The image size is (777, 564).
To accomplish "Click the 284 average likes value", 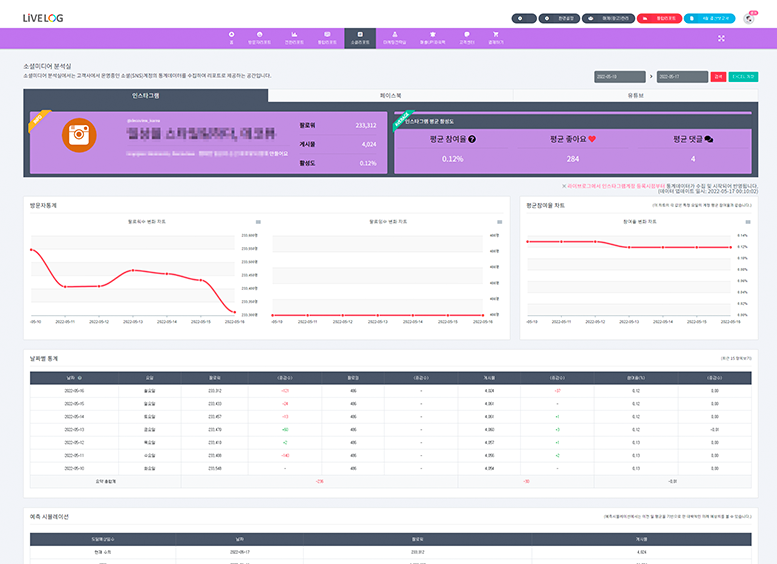I will (573, 159).
